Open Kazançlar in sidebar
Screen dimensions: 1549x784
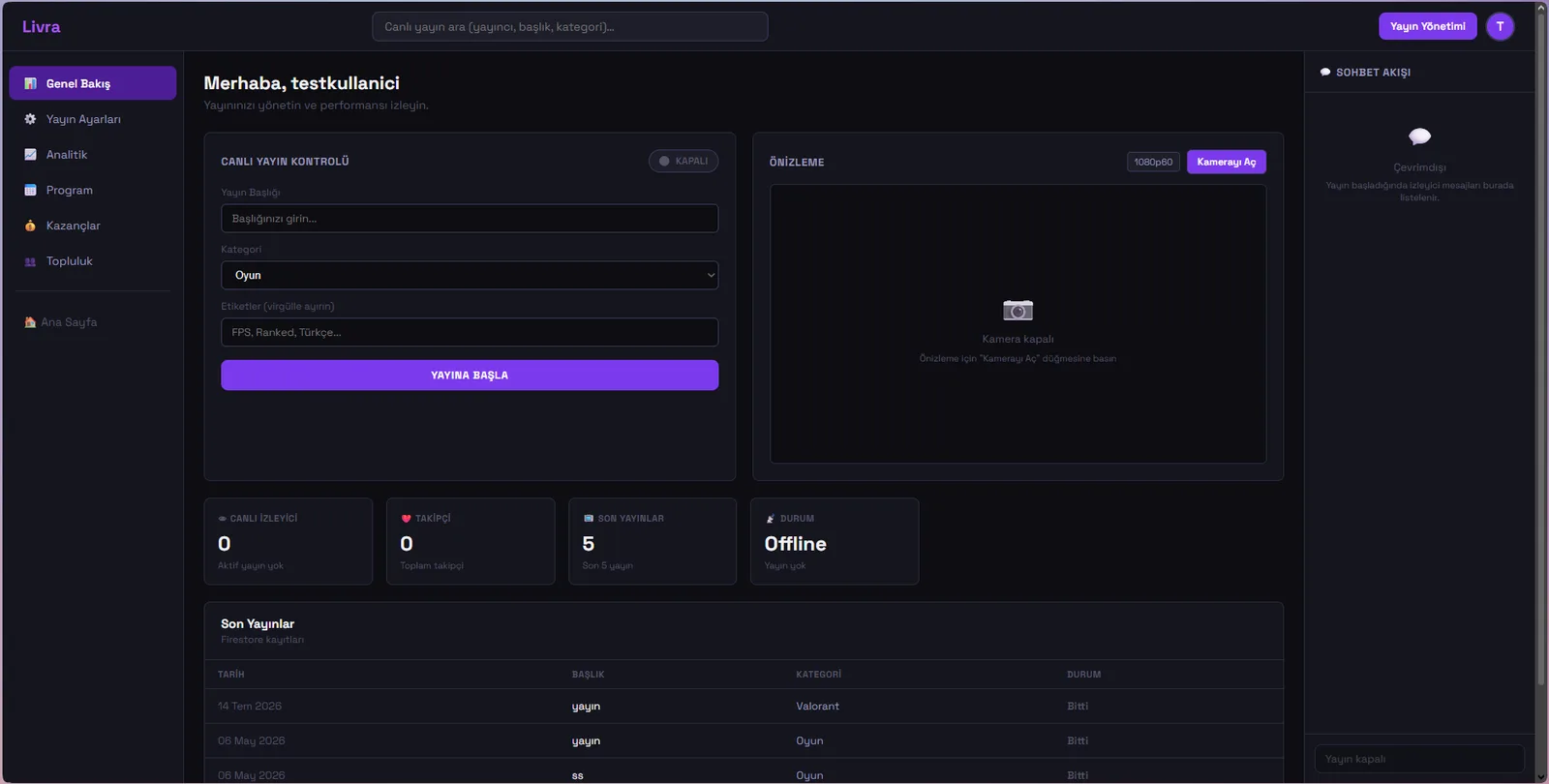[93, 226]
